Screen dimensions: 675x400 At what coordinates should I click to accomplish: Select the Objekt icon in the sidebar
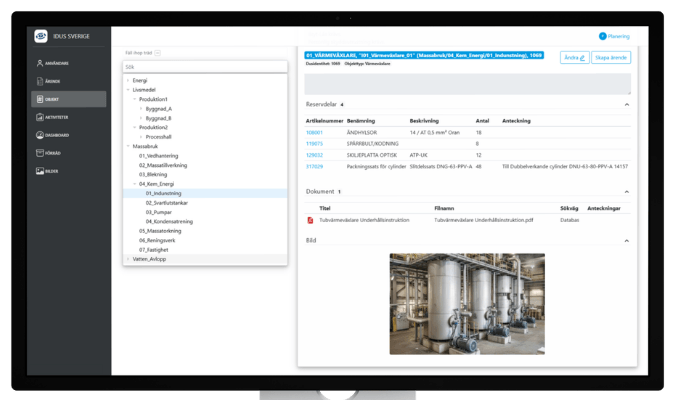[x=40, y=99]
